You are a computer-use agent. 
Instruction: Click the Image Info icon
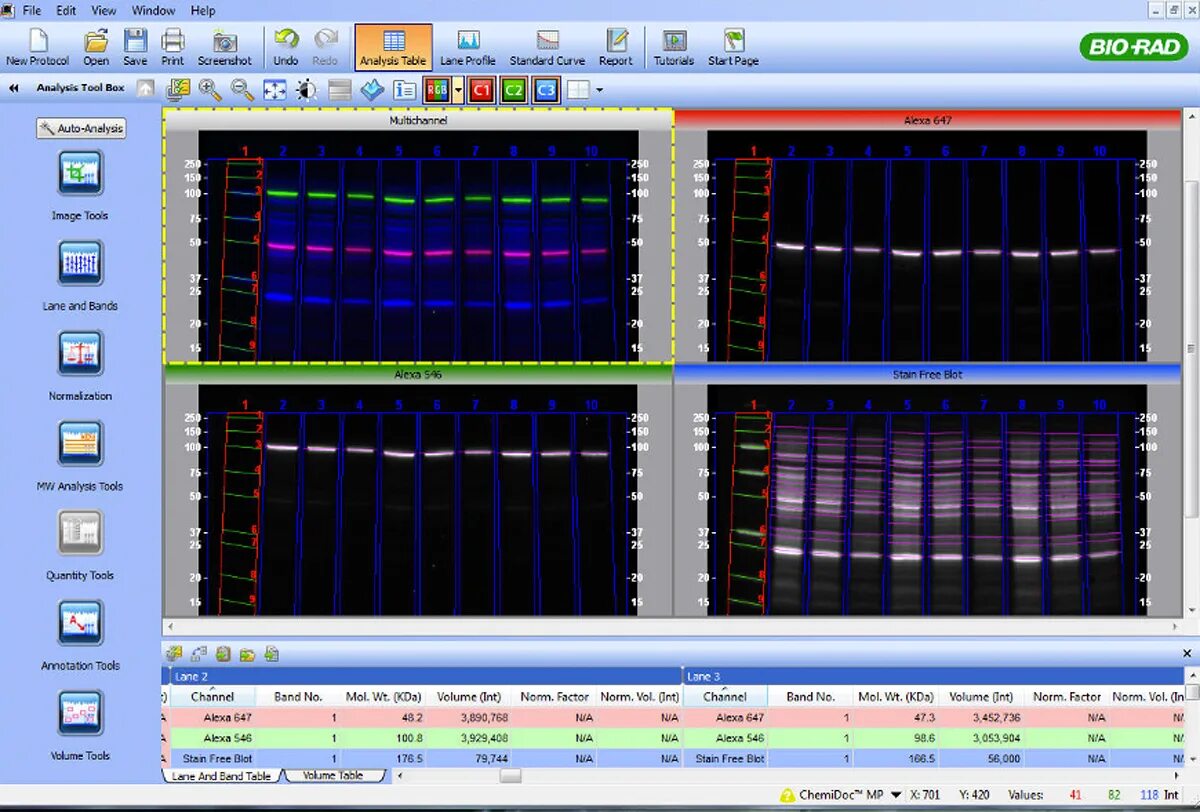click(404, 89)
